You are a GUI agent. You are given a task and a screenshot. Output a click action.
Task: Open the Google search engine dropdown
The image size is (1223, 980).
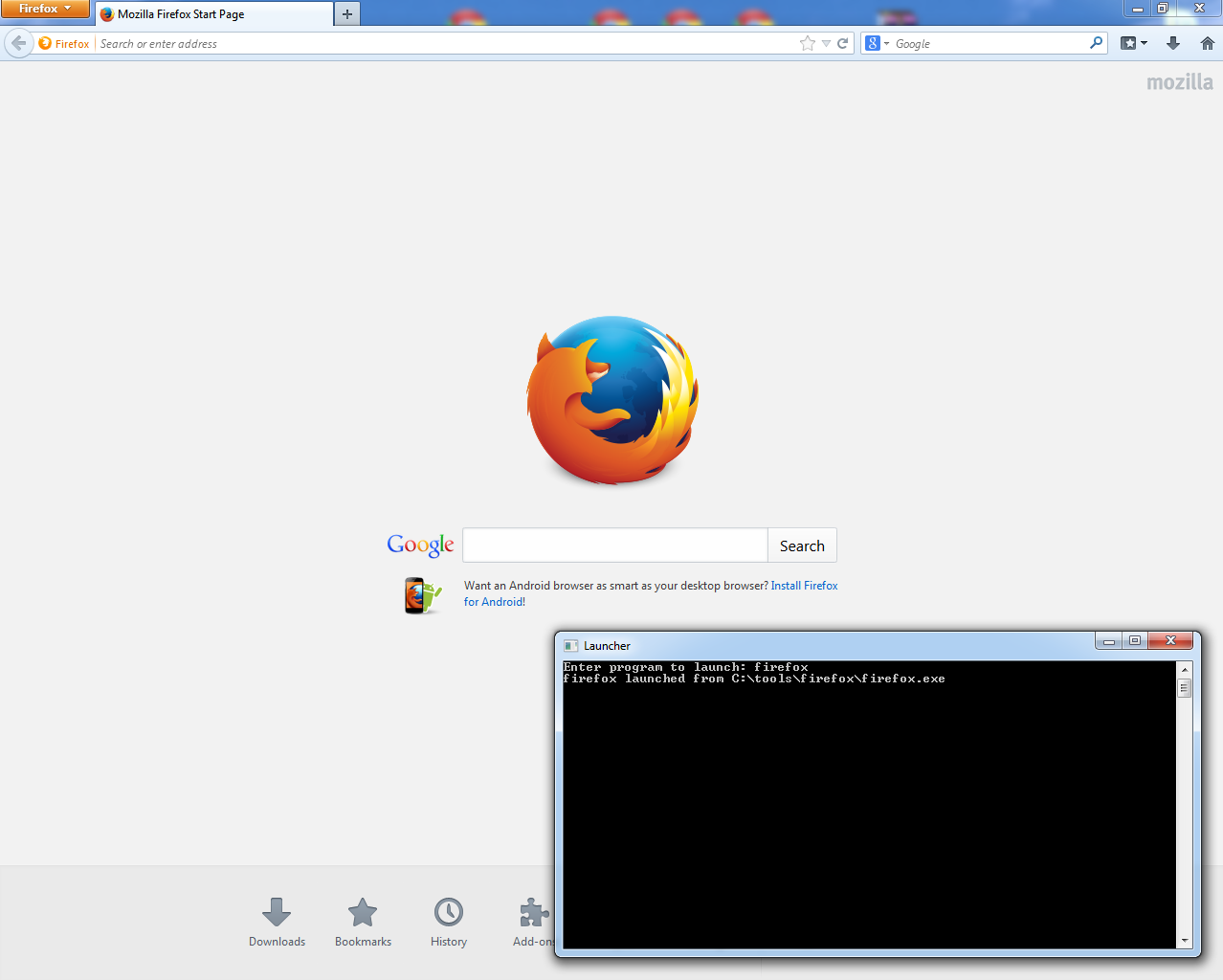(x=878, y=42)
